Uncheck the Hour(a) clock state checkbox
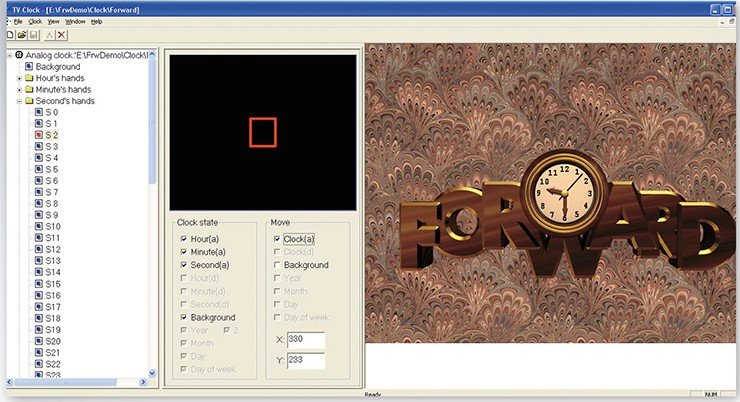The height and width of the screenshot is (402, 740). tap(184, 239)
